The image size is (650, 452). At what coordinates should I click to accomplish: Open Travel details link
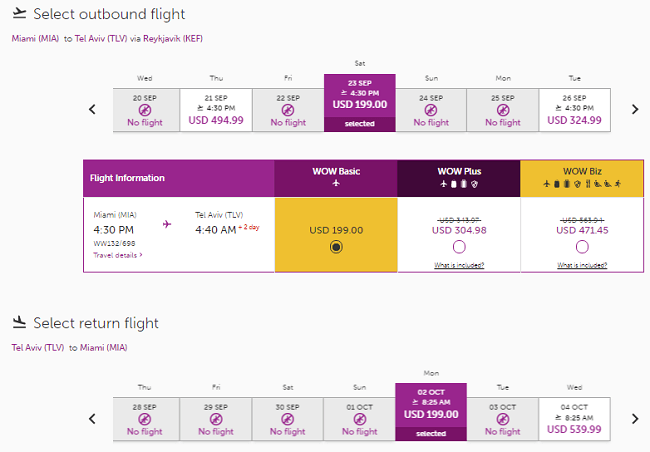click(118, 255)
